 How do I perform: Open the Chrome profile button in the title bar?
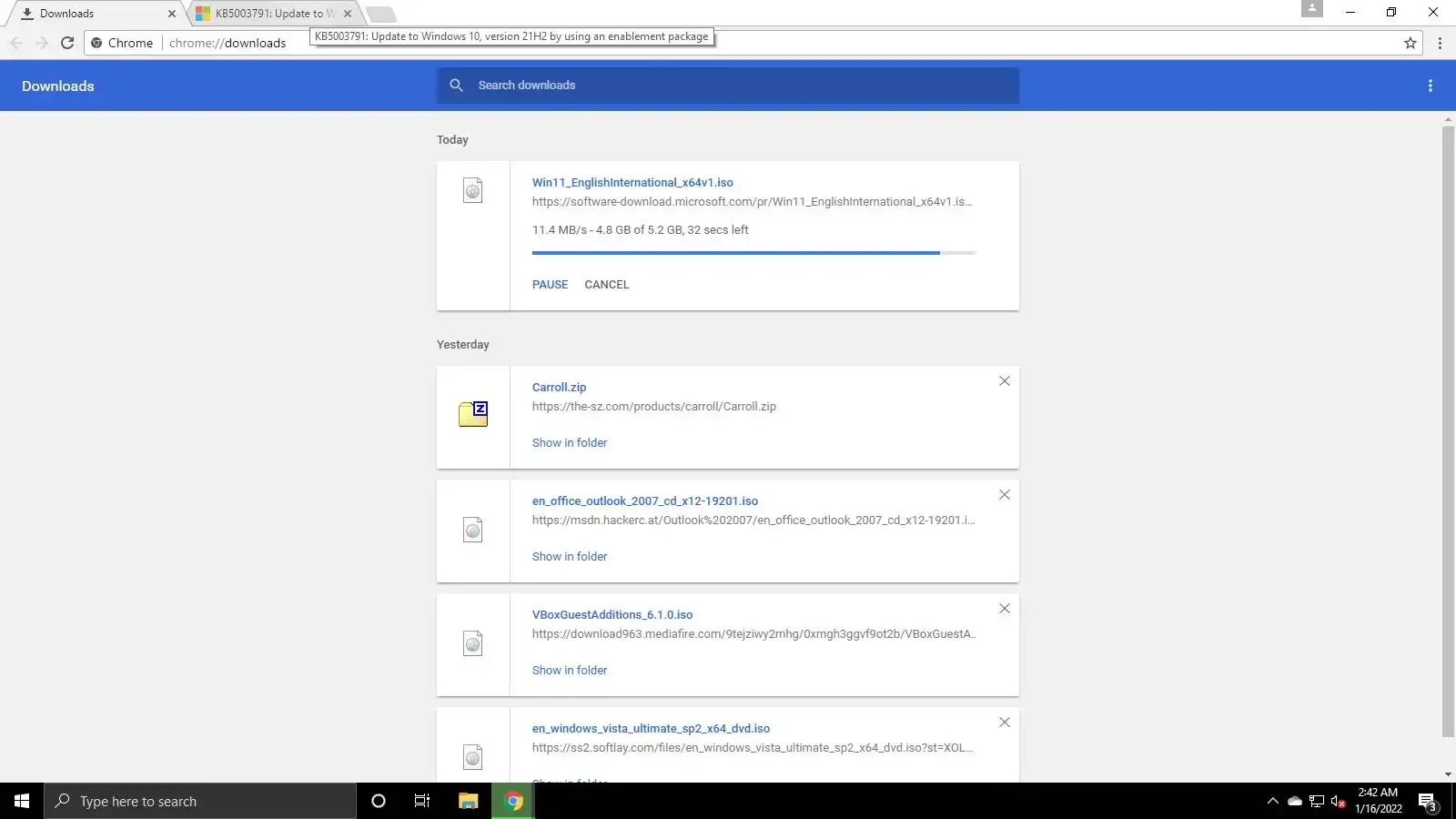click(x=1312, y=8)
